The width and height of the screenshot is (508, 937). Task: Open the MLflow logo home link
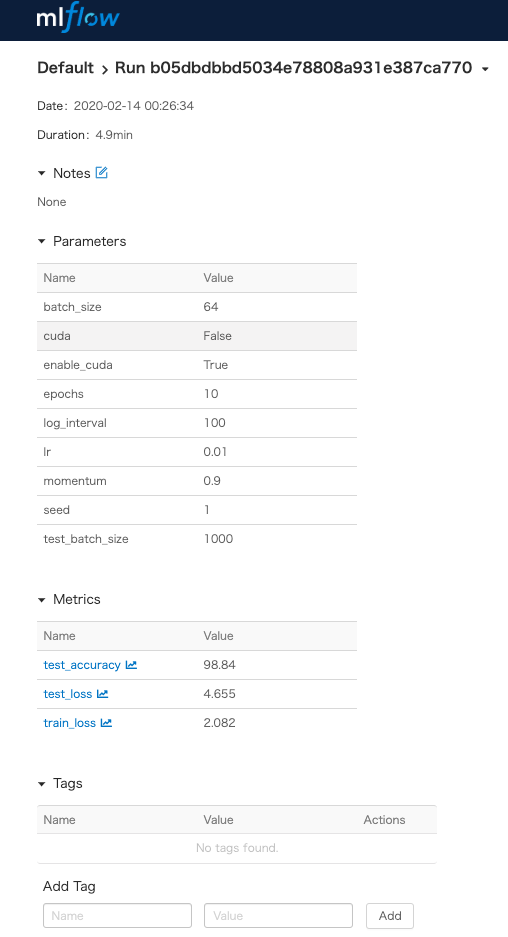point(78,18)
